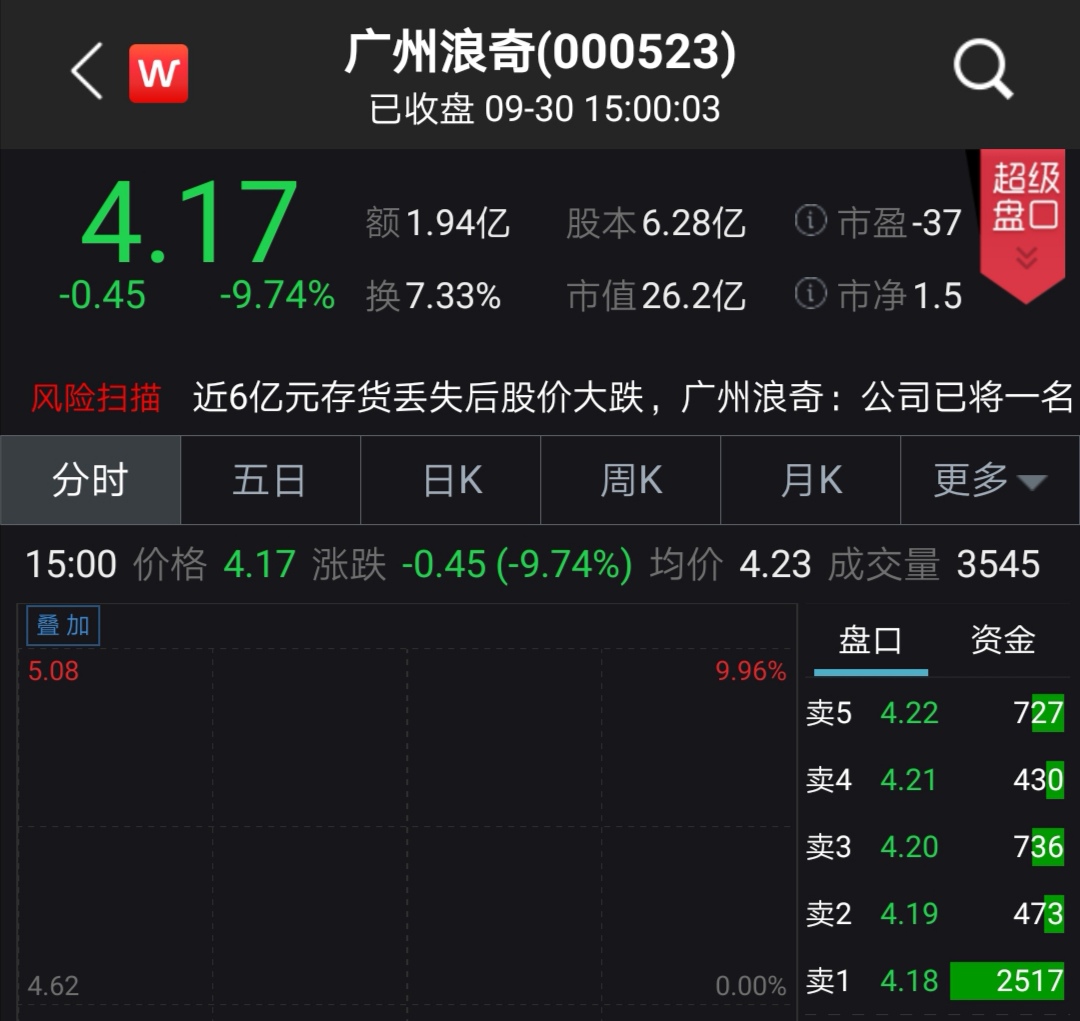This screenshot has width=1080, height=1021.
Task: Tap the back arrow to return
Action: (x=85, y=72)
